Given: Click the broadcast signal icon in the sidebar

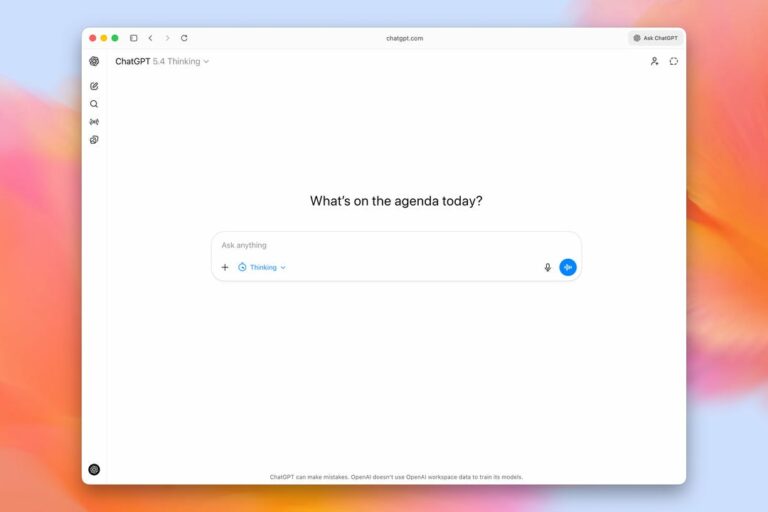Looking at the screenshot, I should [x=94, y=122].
